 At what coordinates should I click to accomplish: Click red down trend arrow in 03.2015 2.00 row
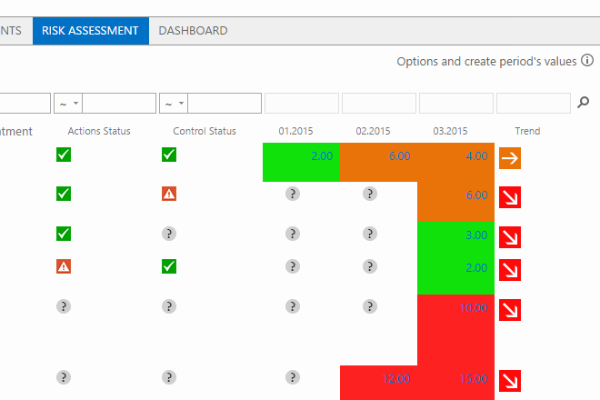pos(510,270)
